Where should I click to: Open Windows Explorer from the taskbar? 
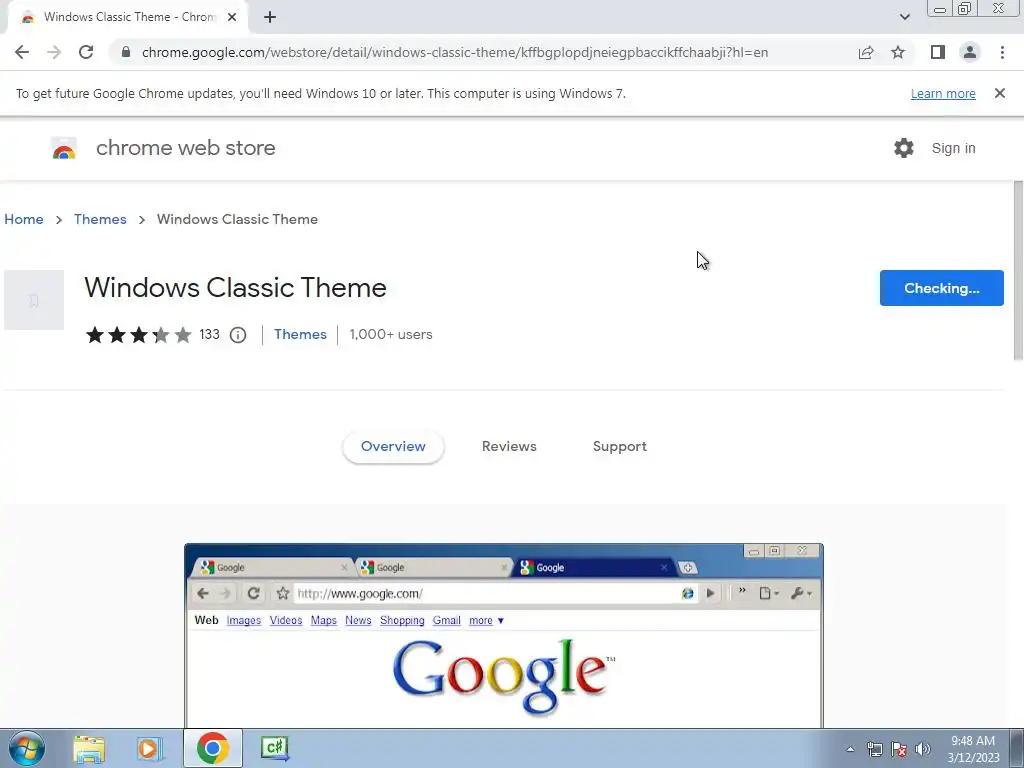click(x=89, y=748)
